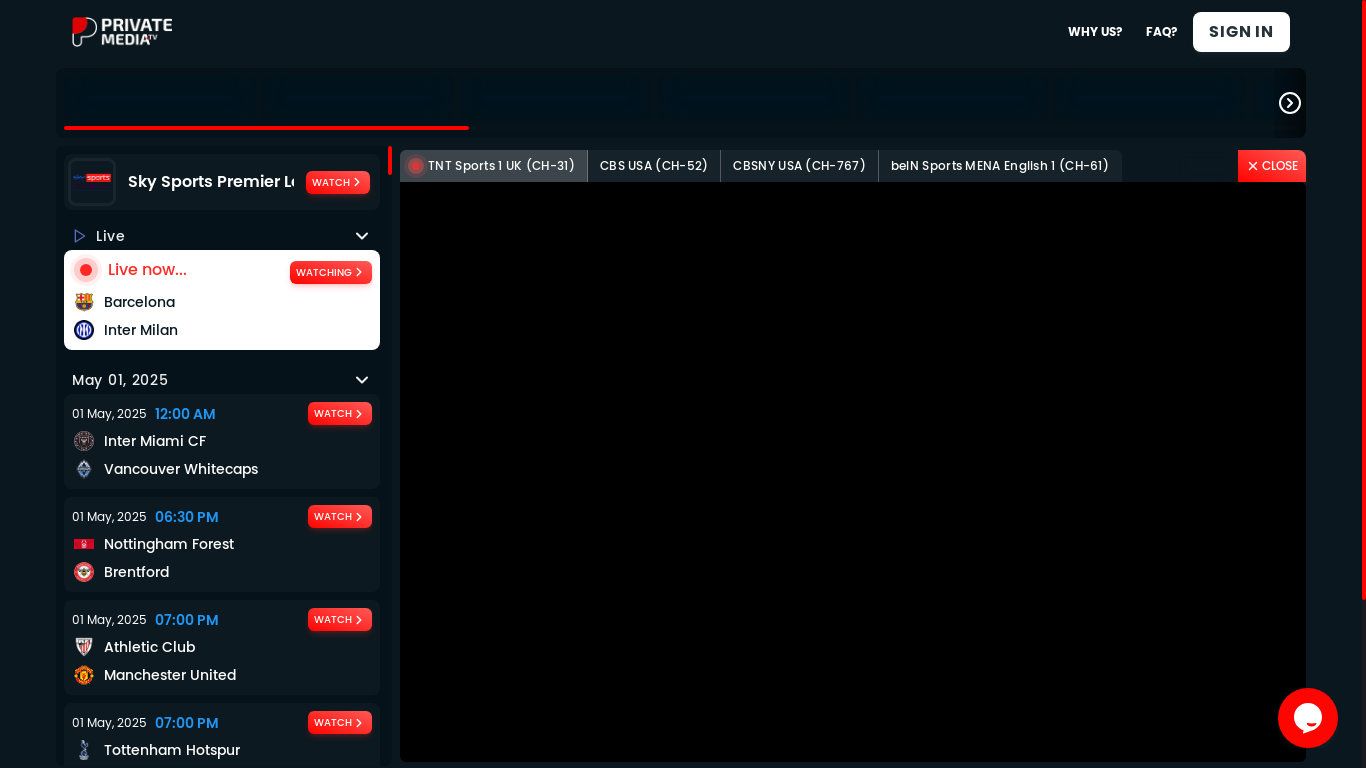Click the '06:30 PM' match time
The width and height of the screenshot is (1366, 768).
click(186, 517)
